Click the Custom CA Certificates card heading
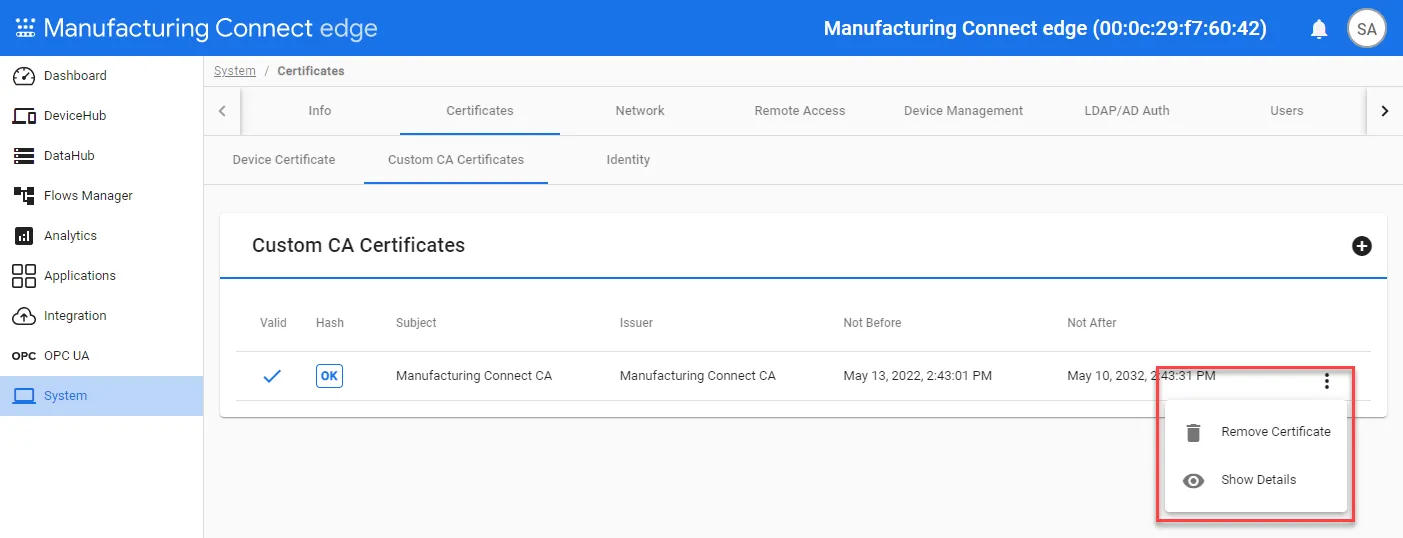 (358, 245)
